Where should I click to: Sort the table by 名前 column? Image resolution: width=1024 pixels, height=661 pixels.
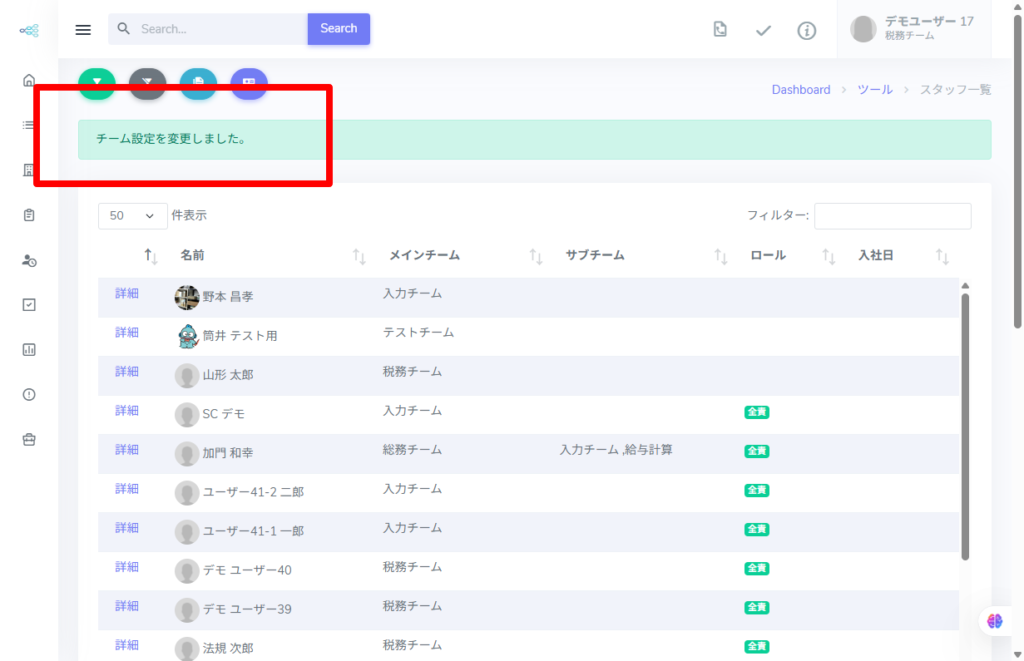359,256
